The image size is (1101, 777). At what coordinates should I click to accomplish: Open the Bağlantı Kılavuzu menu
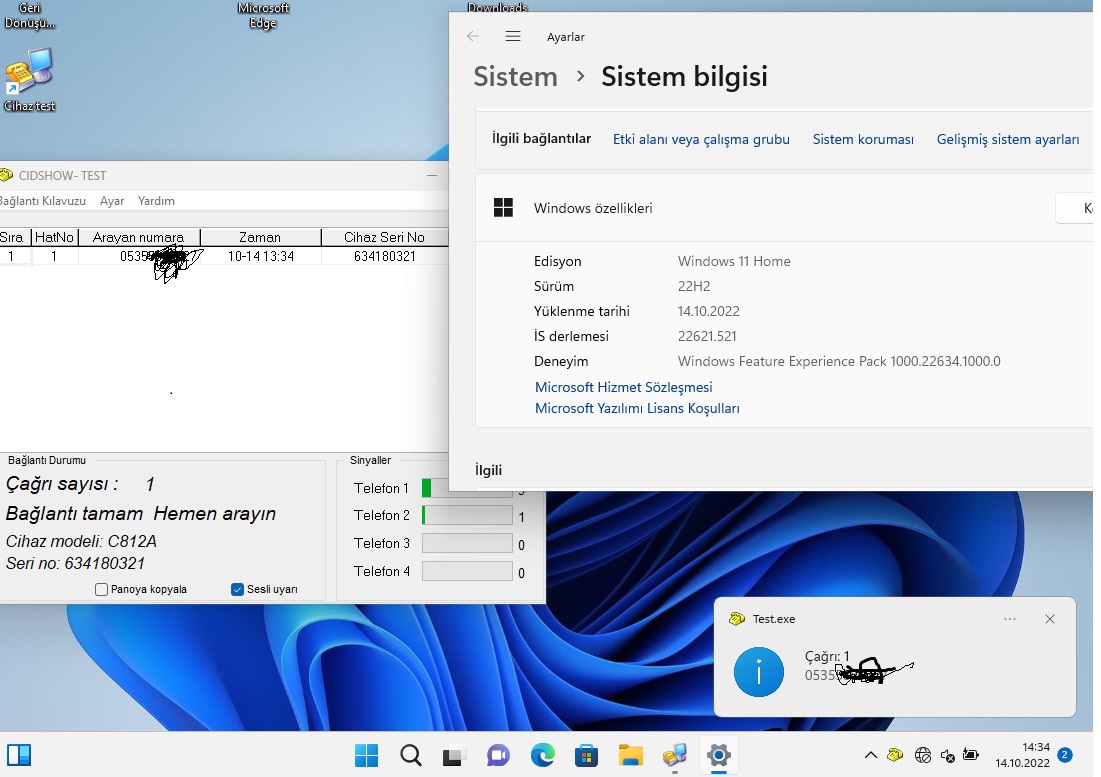pos(43,201)
